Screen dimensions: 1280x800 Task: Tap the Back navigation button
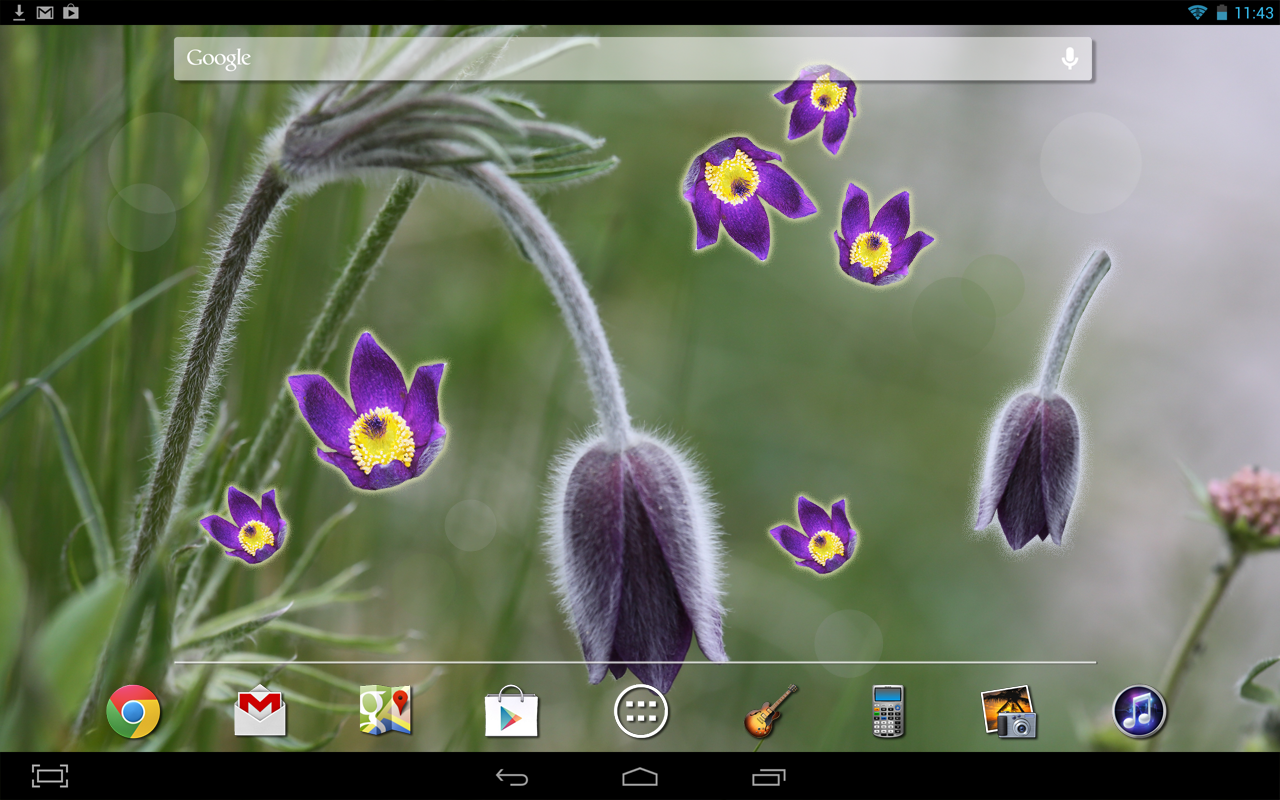(x=512, y=777)
